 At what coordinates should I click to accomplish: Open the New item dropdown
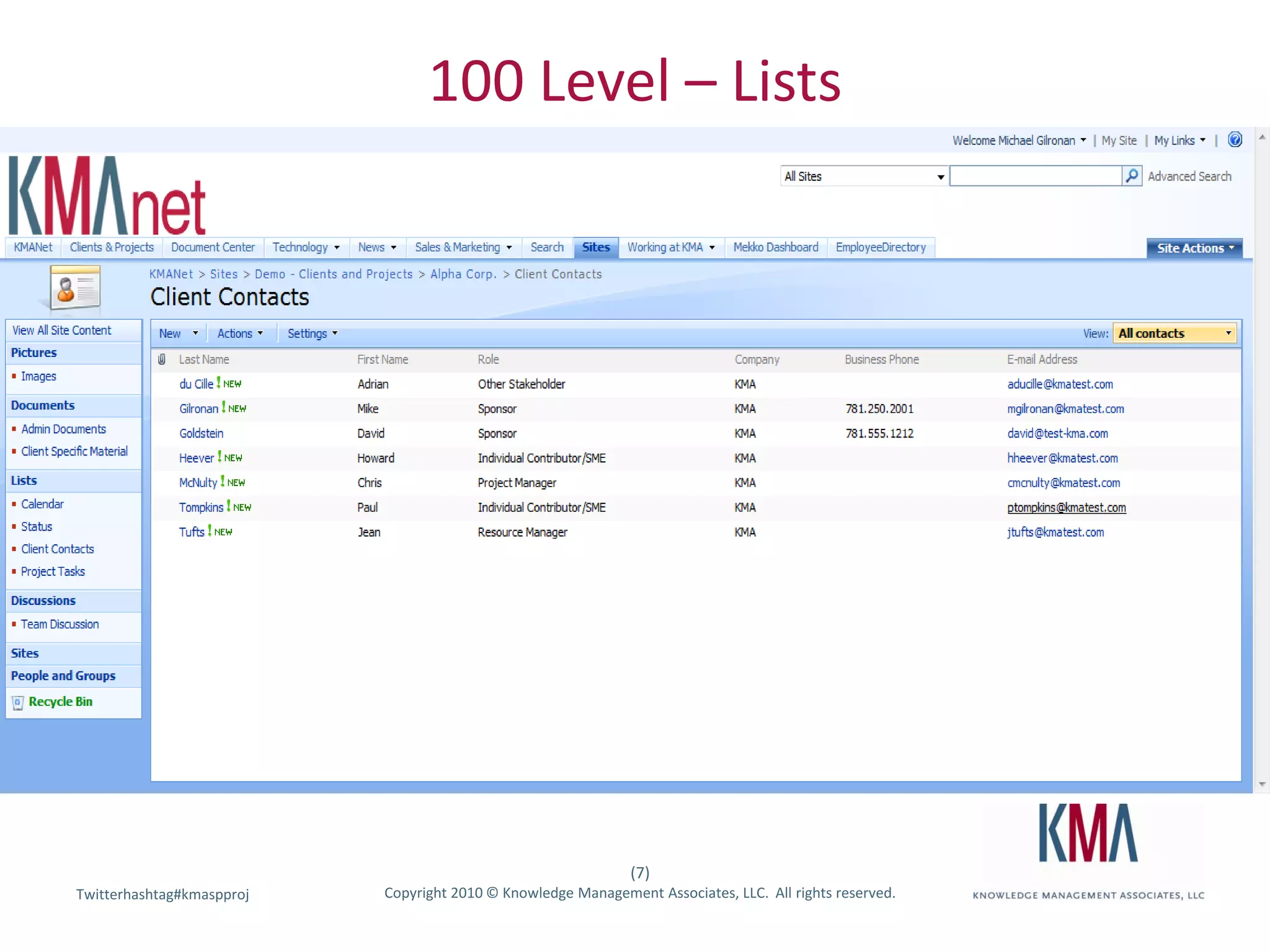tap(179, 333)
